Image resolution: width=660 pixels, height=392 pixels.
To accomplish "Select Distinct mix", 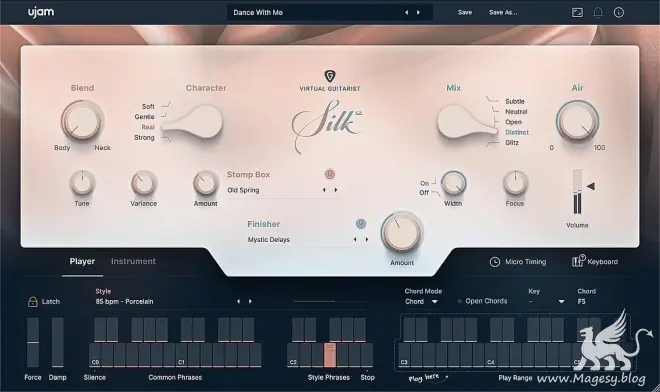I will click(517, 132).
